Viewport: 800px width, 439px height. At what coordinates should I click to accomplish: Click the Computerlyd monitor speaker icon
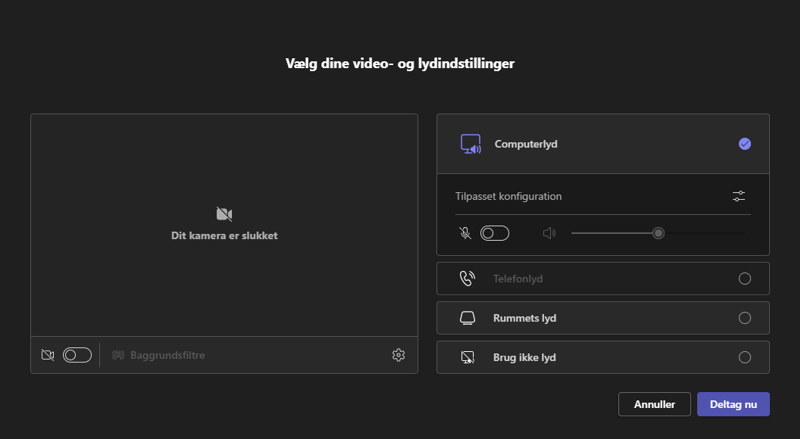[x=470, y=144]
